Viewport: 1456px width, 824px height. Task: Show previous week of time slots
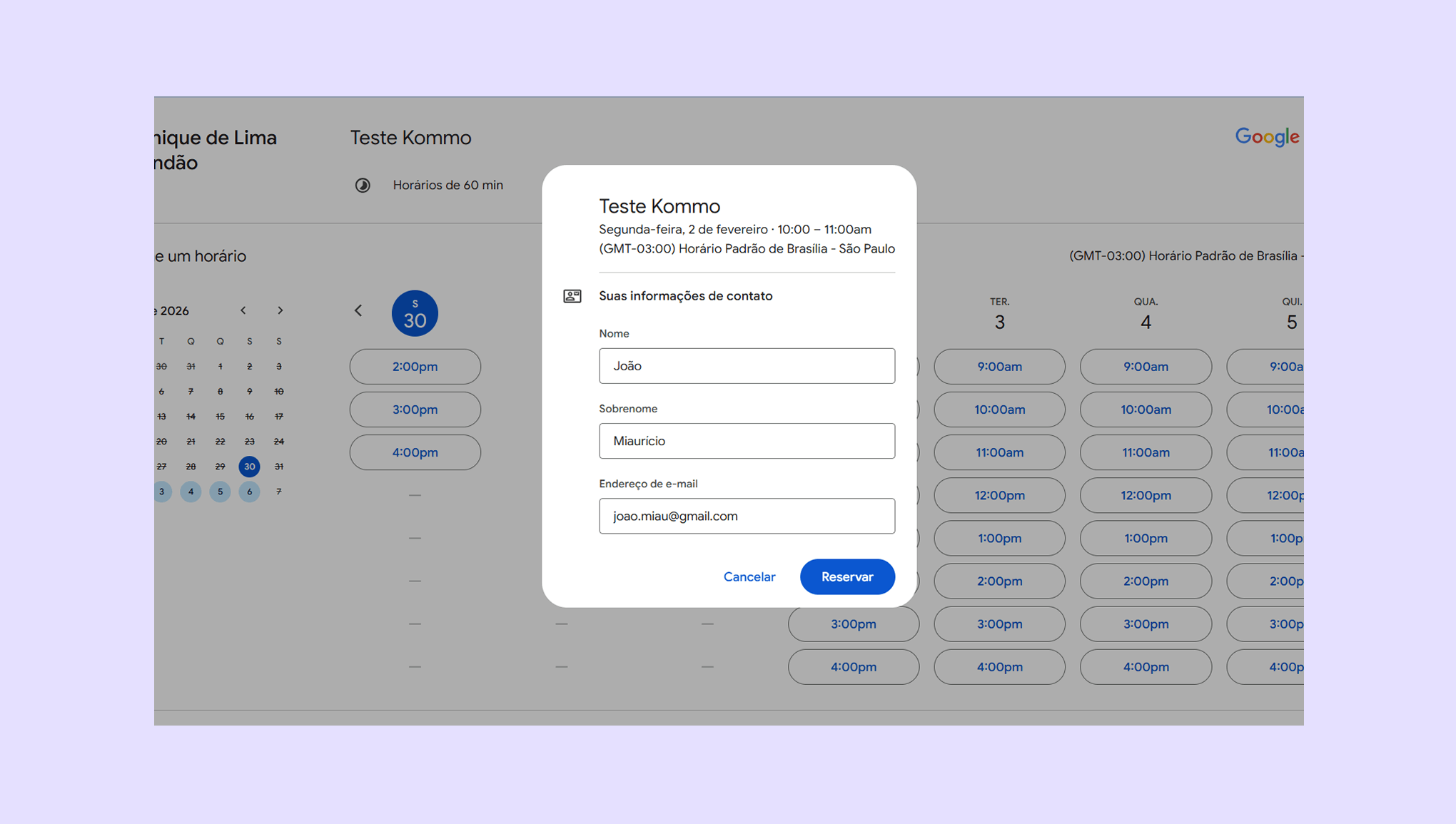pos(358,310)
